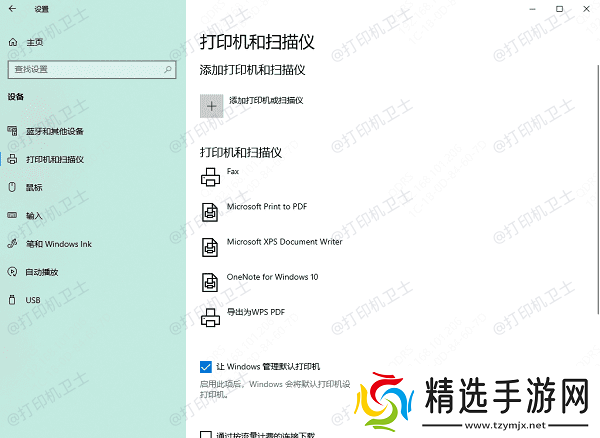Image resolution: width=600 pixels, height=438 pixels.
Task: Open 鼠标 settings page
Action: pos(34,187)
